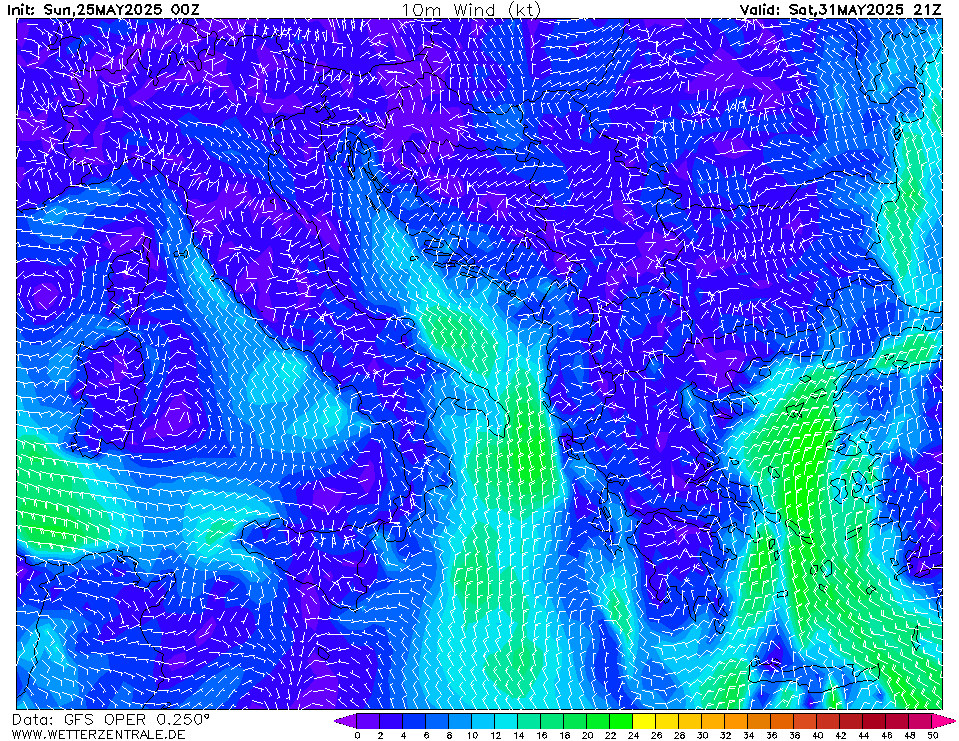The height and width of the screenshot is (741, 959).
Task: Select the yellow 24–26 kt swatch
Action: coord(645,721)
